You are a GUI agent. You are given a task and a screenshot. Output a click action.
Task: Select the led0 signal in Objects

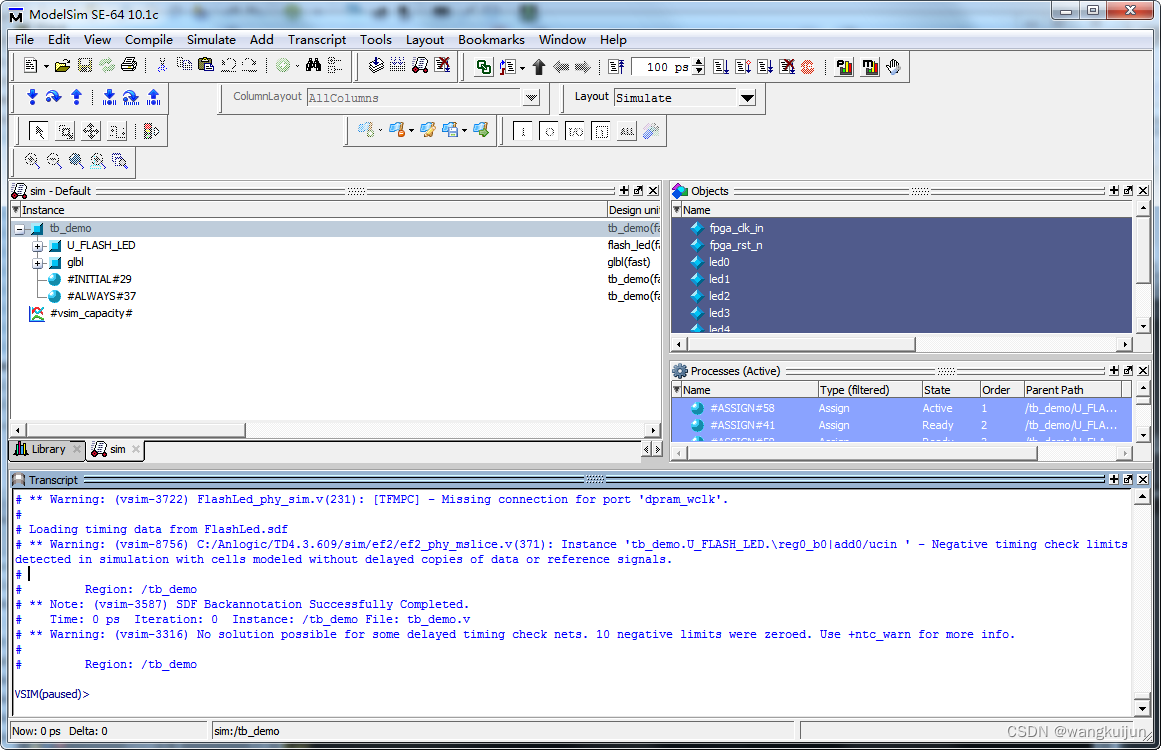[x=718, y=262]
